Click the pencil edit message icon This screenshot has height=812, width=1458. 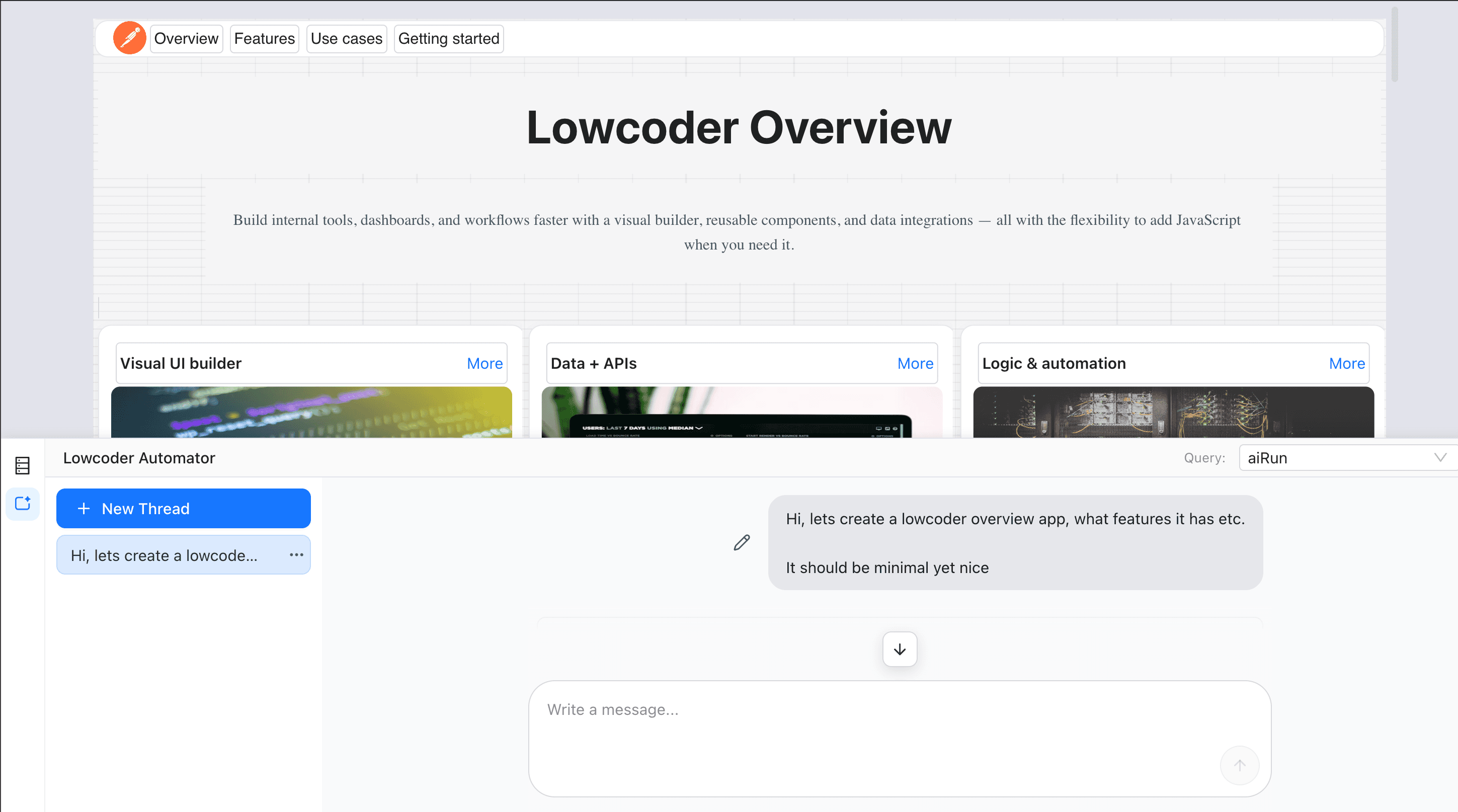pos(742,543)
